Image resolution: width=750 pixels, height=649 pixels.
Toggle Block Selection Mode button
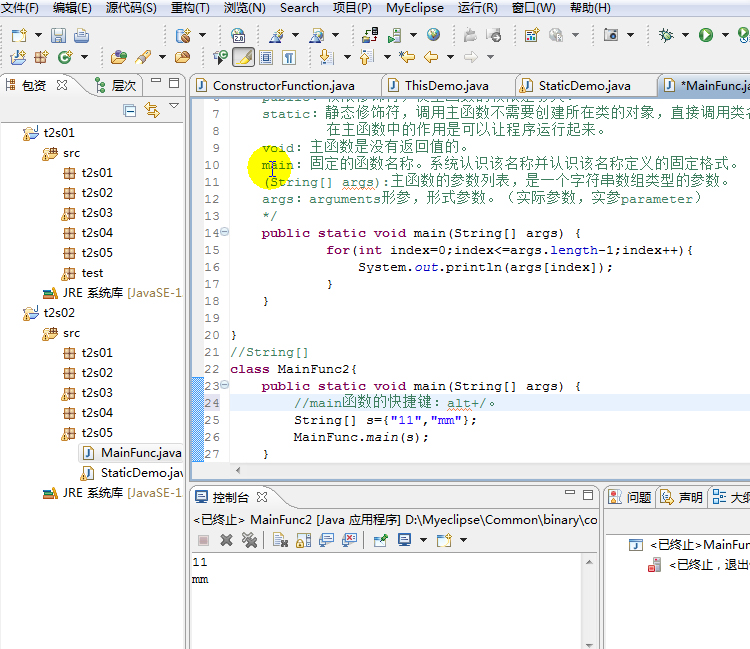266,57
